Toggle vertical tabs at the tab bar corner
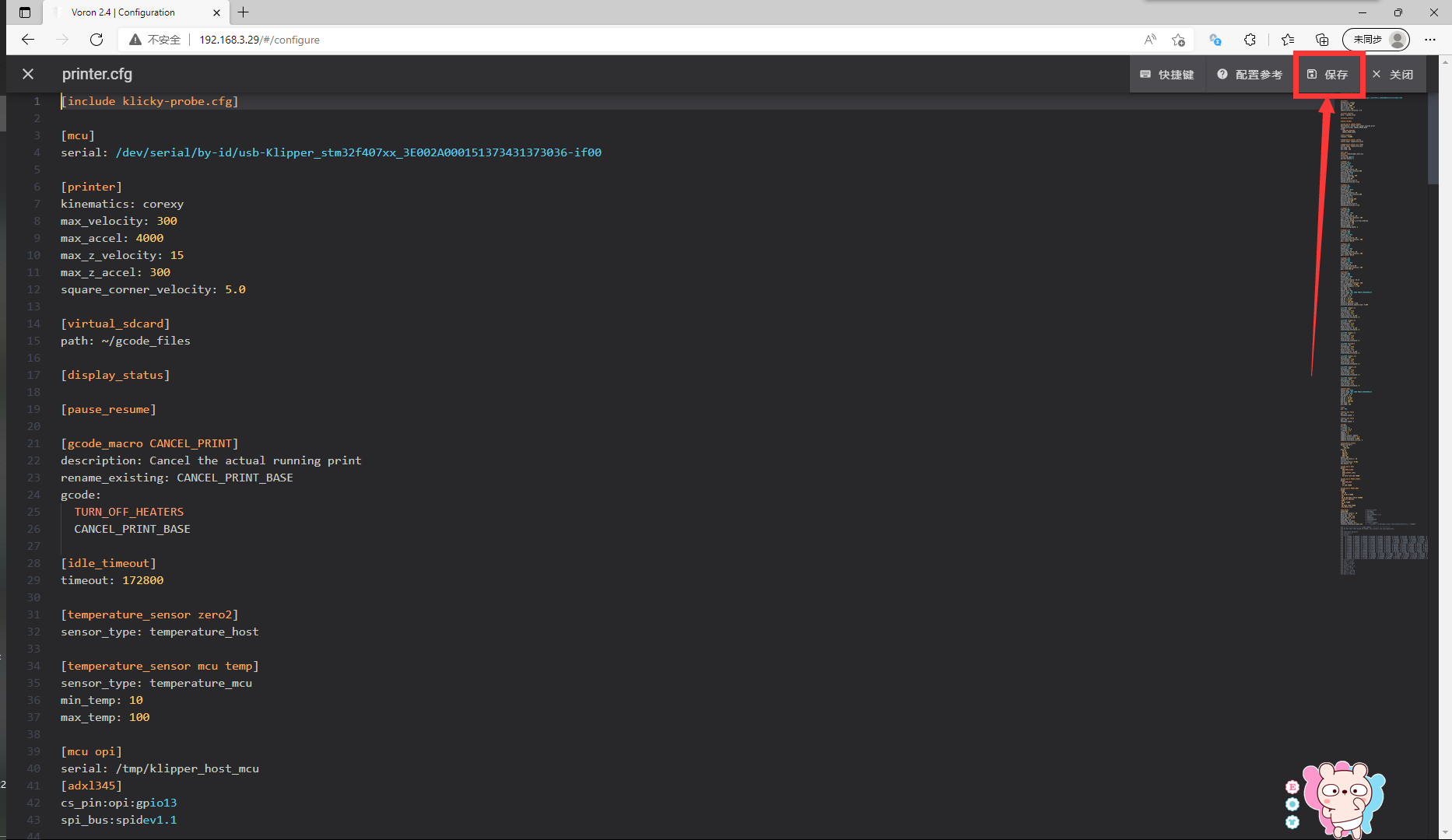The image size is (1452, 840). point(24,12)
